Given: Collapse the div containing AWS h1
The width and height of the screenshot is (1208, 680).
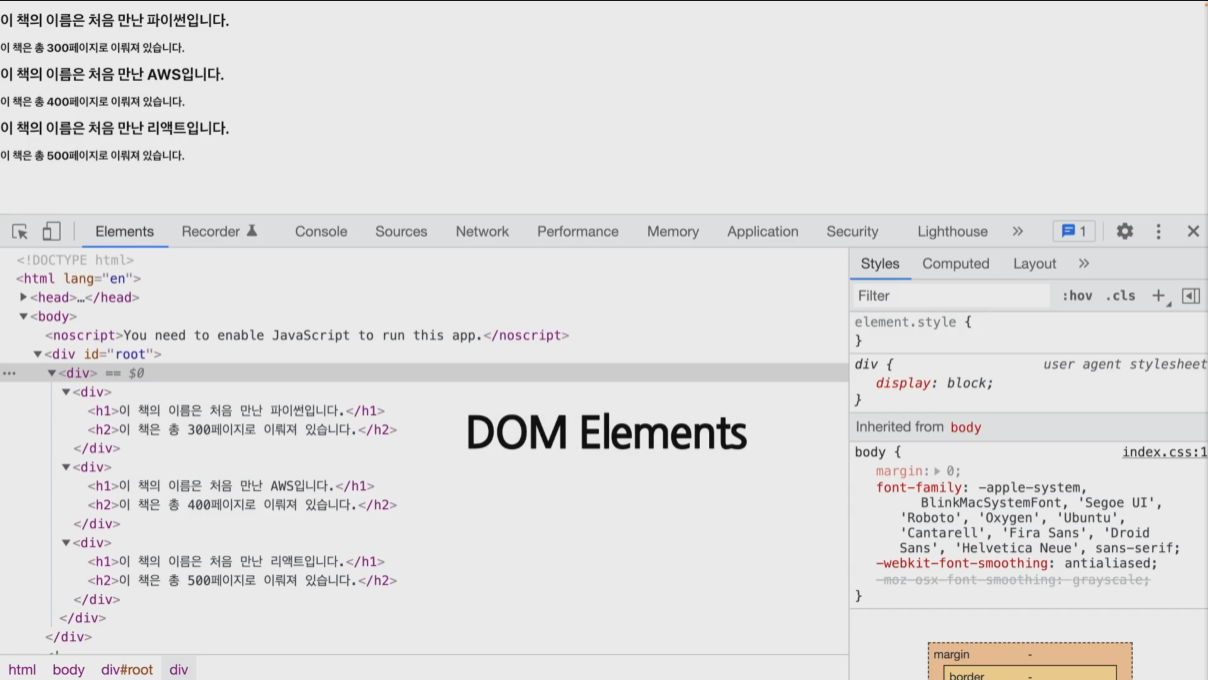Looking at the screenshot, I should point(66,467).
